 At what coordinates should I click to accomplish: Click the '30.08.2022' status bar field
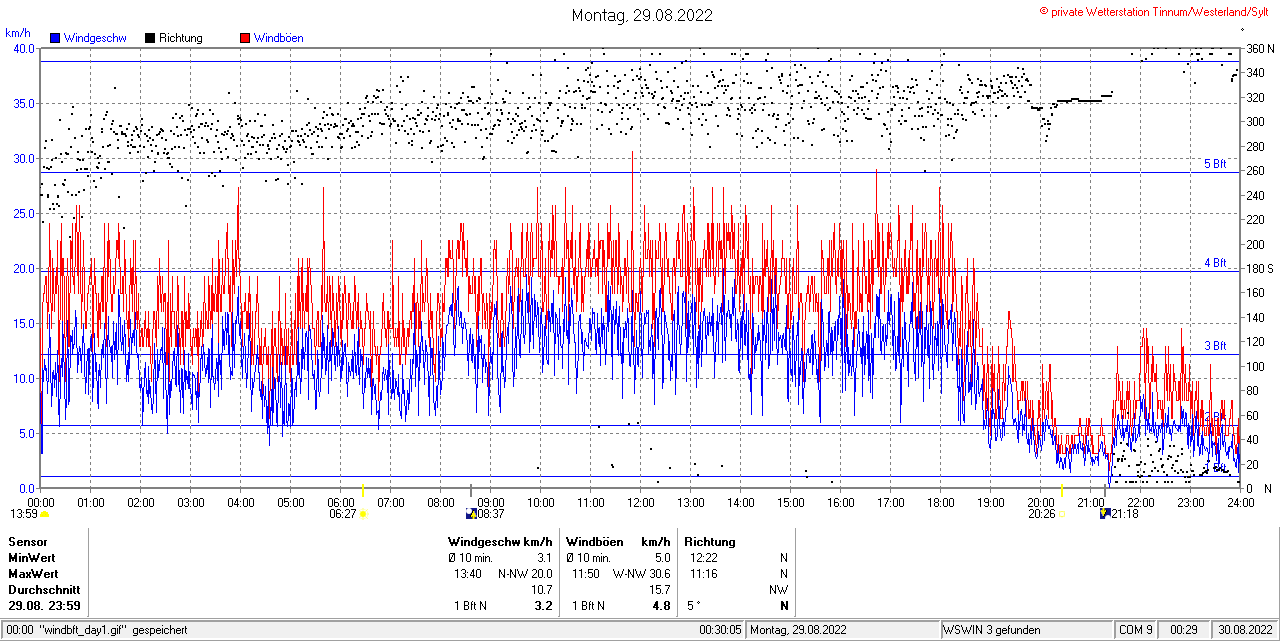tap(1244, 630)
